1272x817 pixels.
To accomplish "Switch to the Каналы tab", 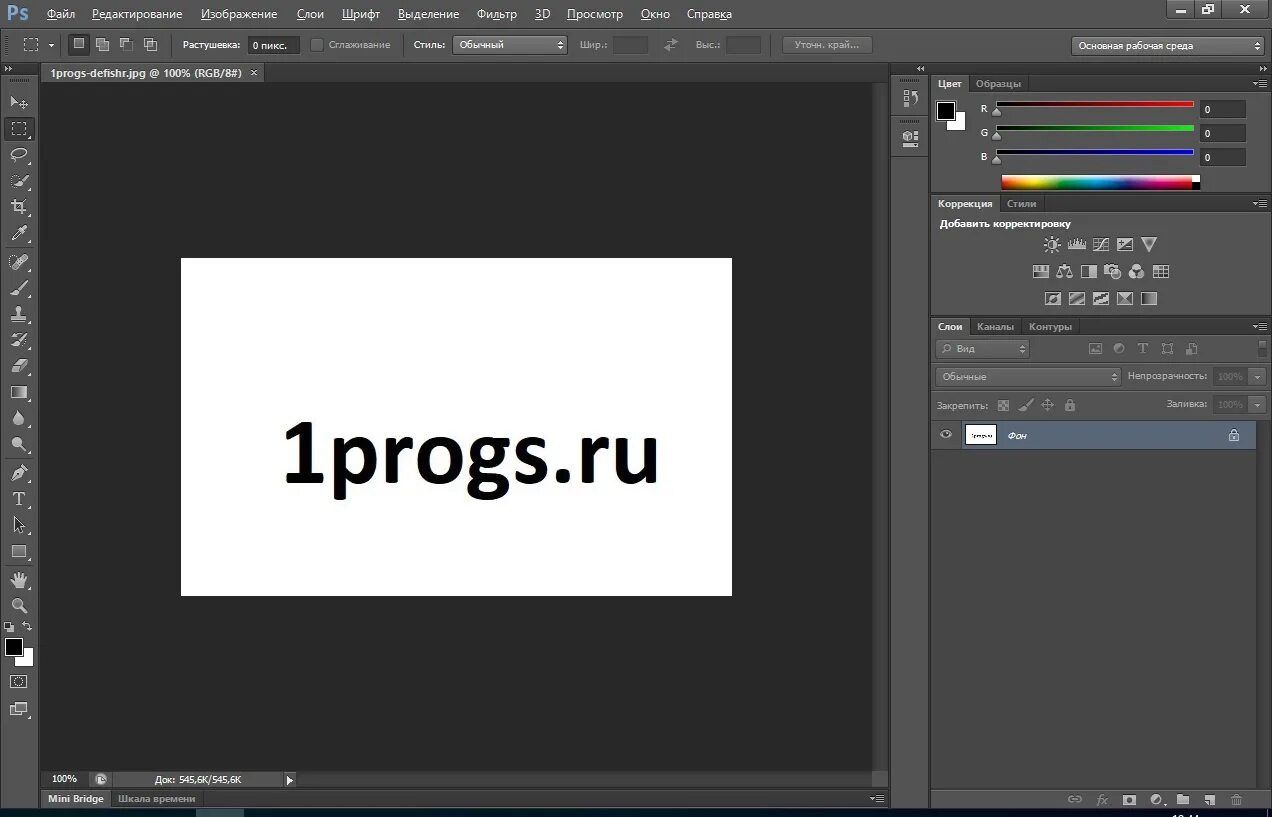I will pos(995,327).
